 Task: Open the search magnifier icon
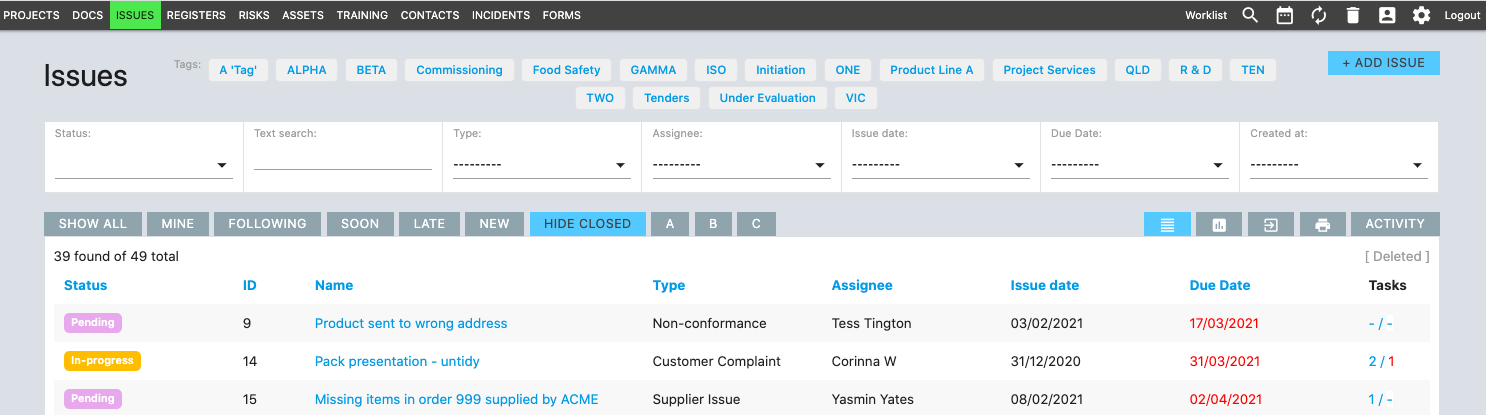[1250, 15]
